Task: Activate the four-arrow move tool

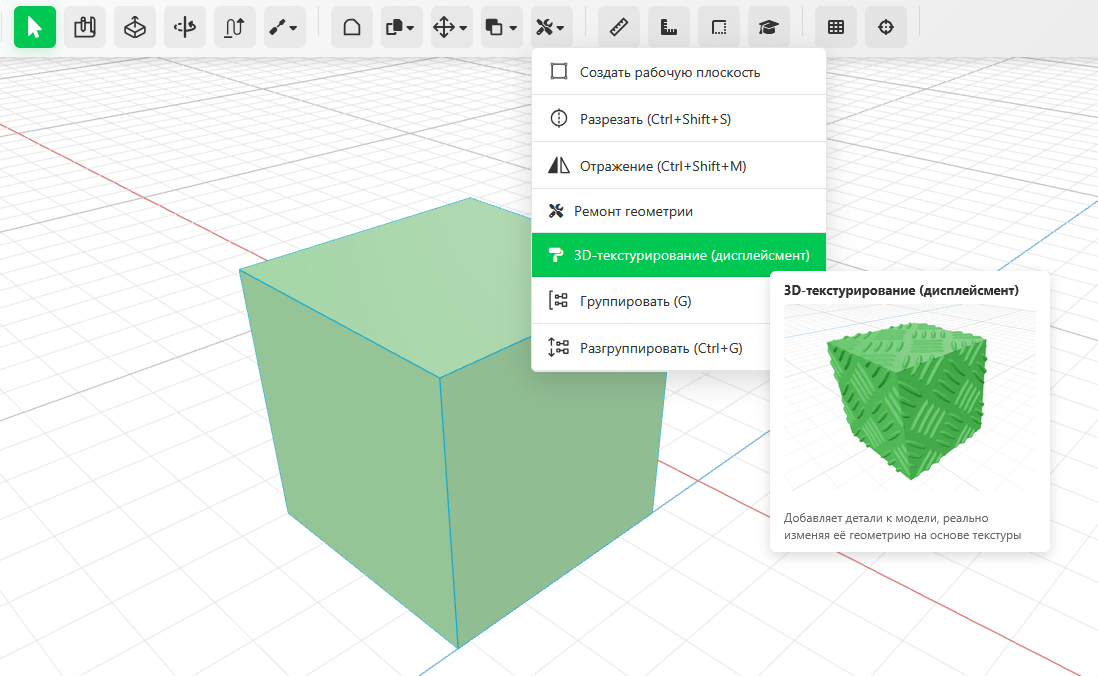Action: click(x=444, y=27)
